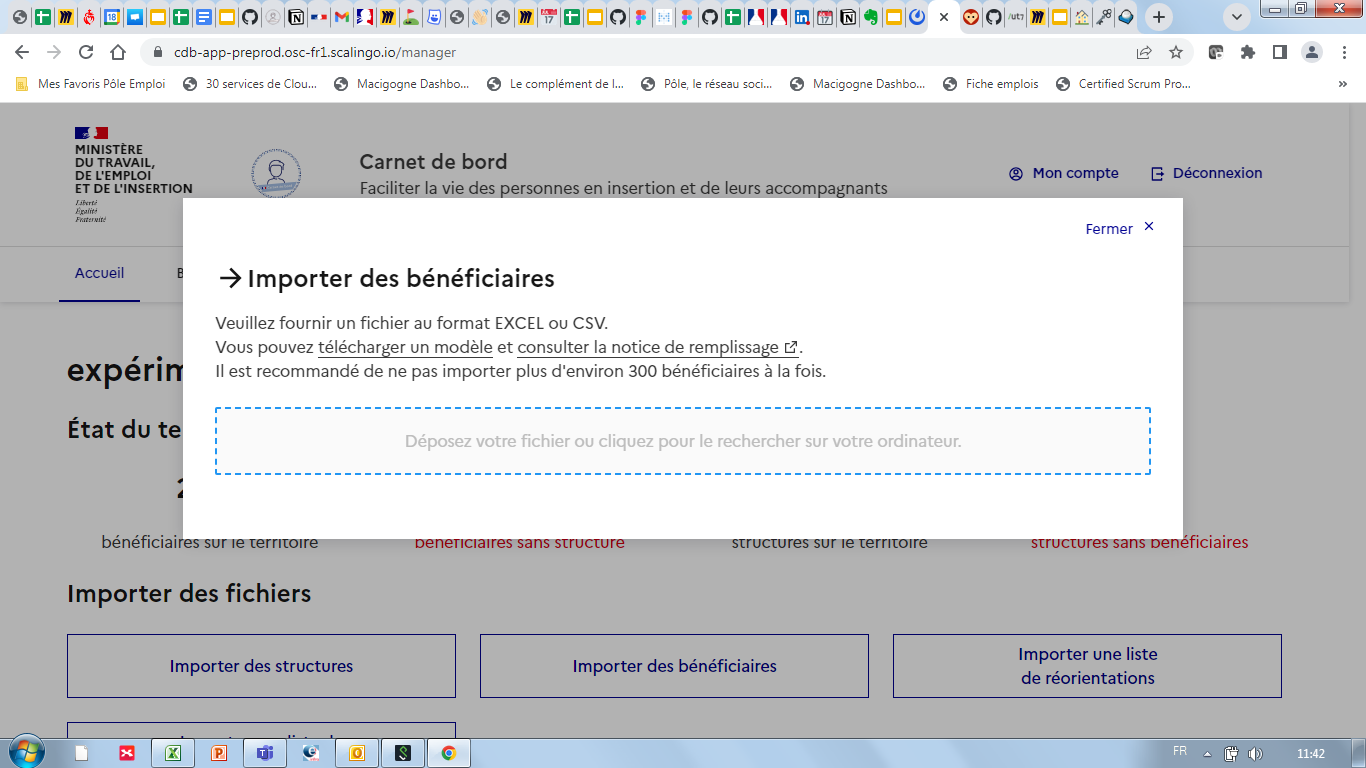Click the user avatar next to Carnet de bord
Viewport: 1366px width, 768px height.
click(x=275, y=172)
